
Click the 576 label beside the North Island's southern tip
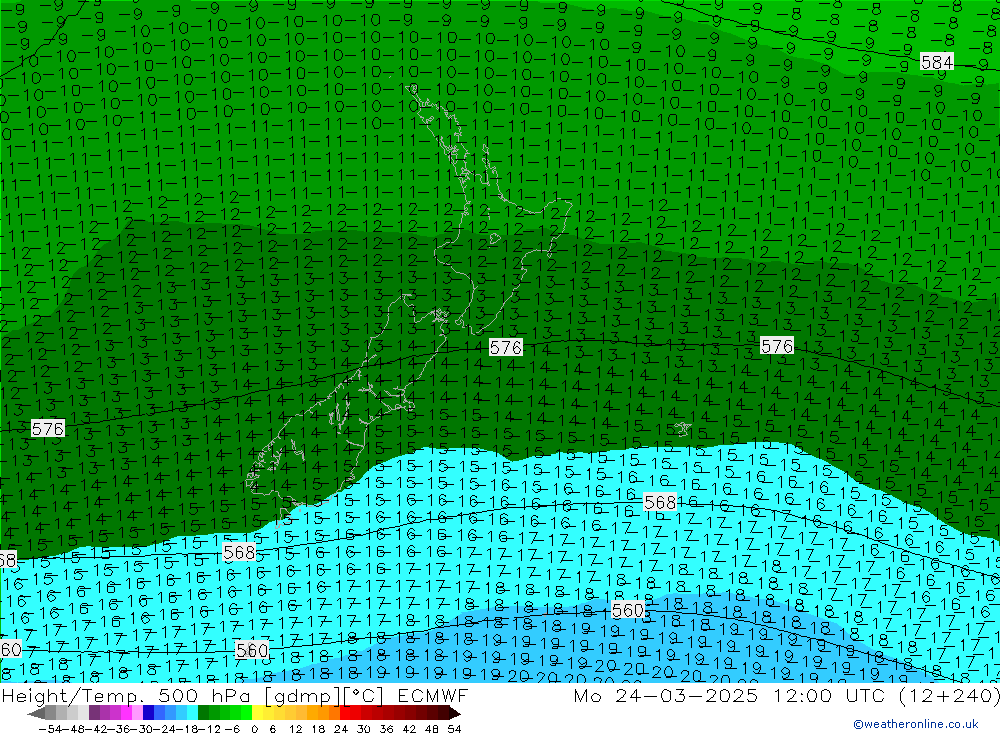506,348
